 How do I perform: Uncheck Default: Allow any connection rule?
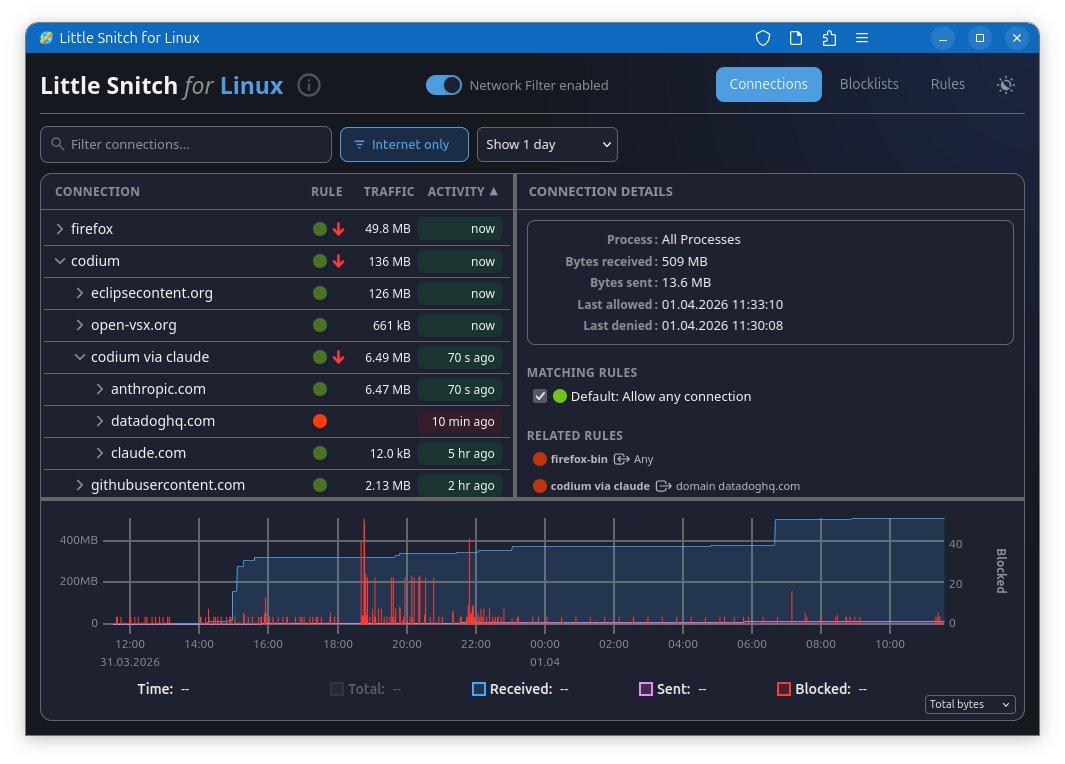click(x=540, y=397)
